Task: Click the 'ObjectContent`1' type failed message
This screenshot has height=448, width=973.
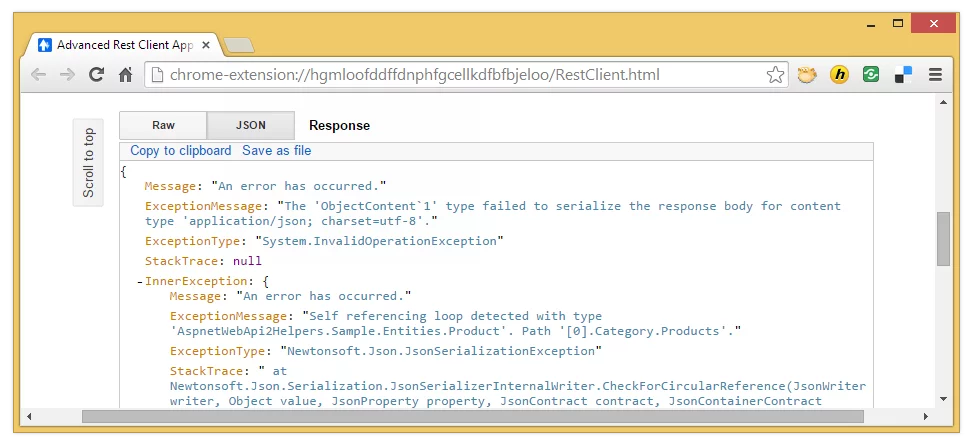Action: (493, 213)
